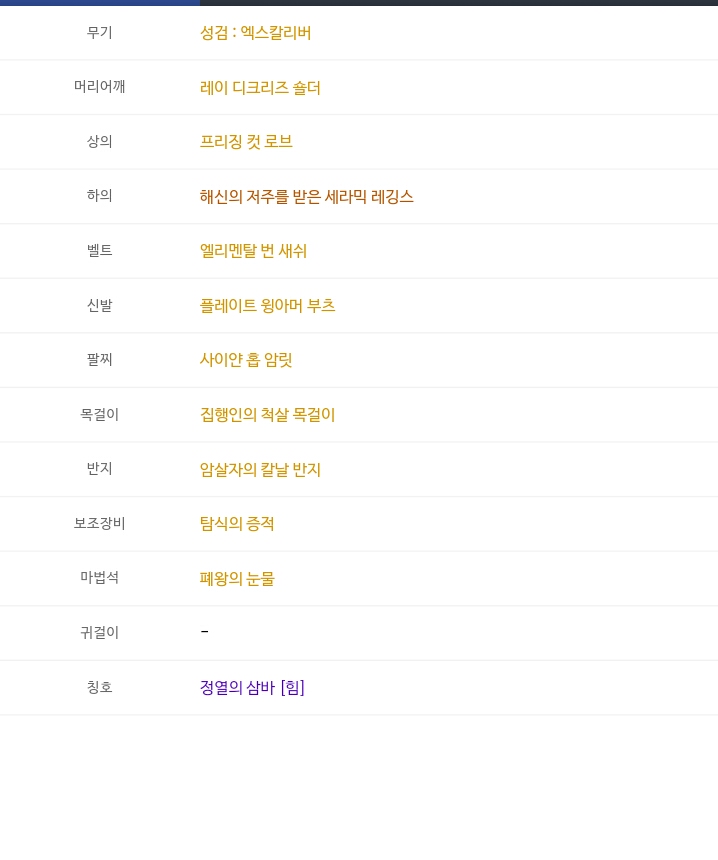Click the 무기 row label
Viewport: 718px width, 860px height.
coord(99,33)
